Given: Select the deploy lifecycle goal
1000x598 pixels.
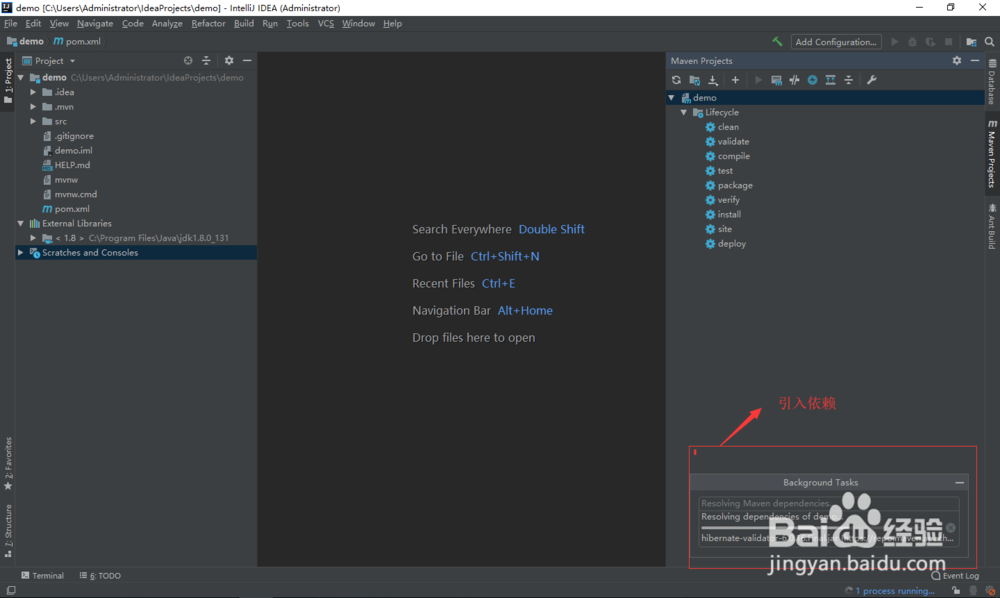Looking at the screenshot, I should 725,244.
